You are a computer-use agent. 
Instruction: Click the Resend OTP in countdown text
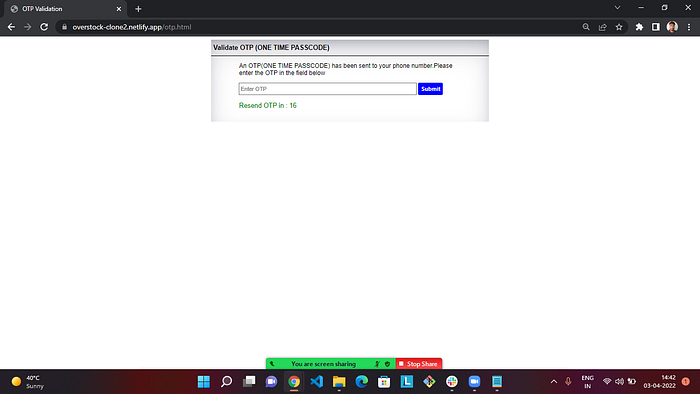click(x=267, y=105)
